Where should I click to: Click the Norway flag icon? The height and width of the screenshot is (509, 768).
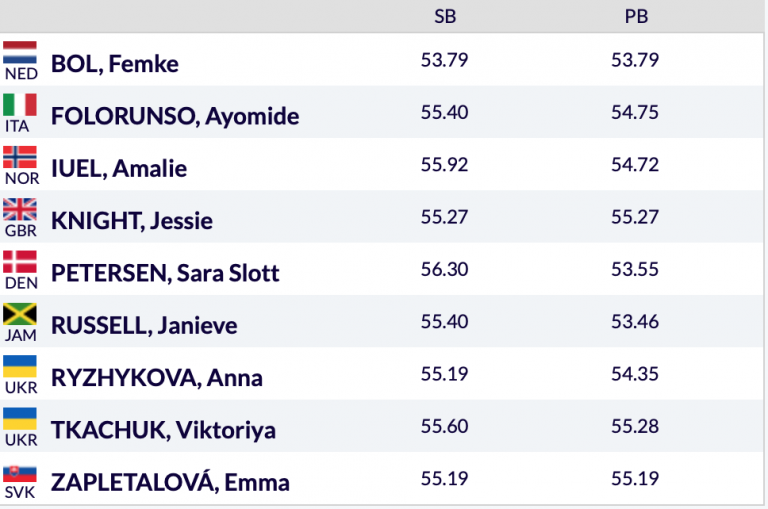[x=20, y=157]
